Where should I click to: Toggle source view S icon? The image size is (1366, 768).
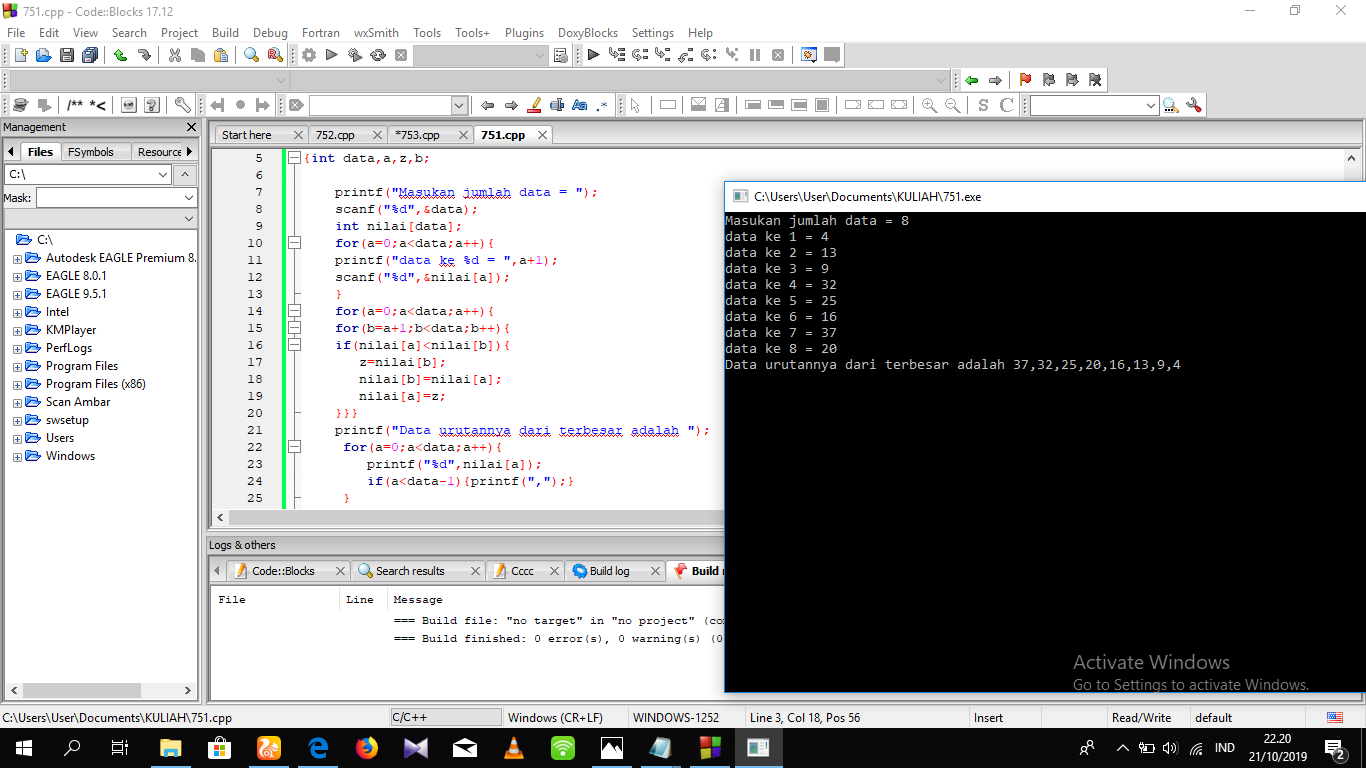coord(983,104)
